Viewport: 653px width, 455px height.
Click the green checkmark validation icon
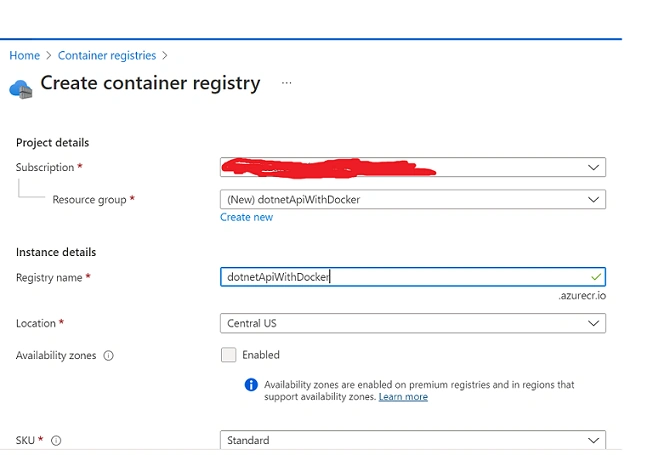click(x=596, y=277)
